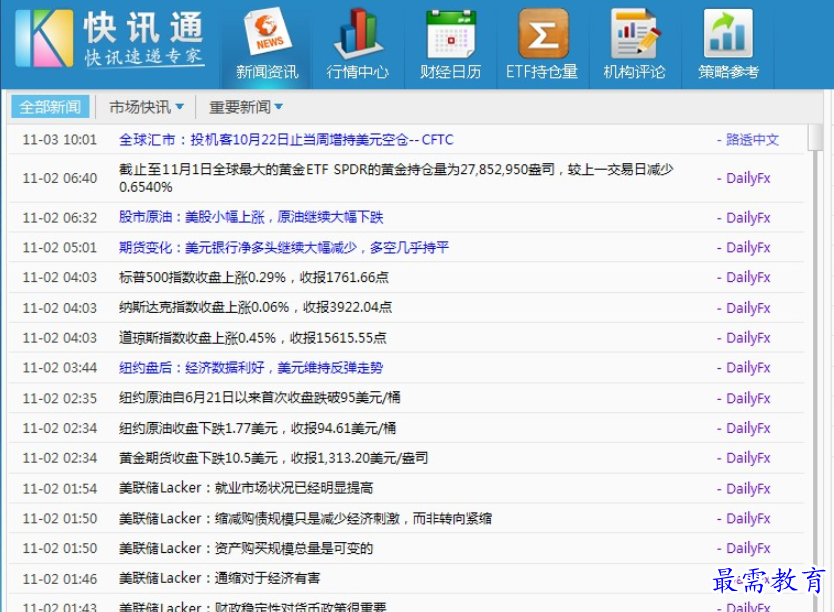The image size is (834, 612).
Task: Select the 全部新闻 tab
Action: coord(50,107)
